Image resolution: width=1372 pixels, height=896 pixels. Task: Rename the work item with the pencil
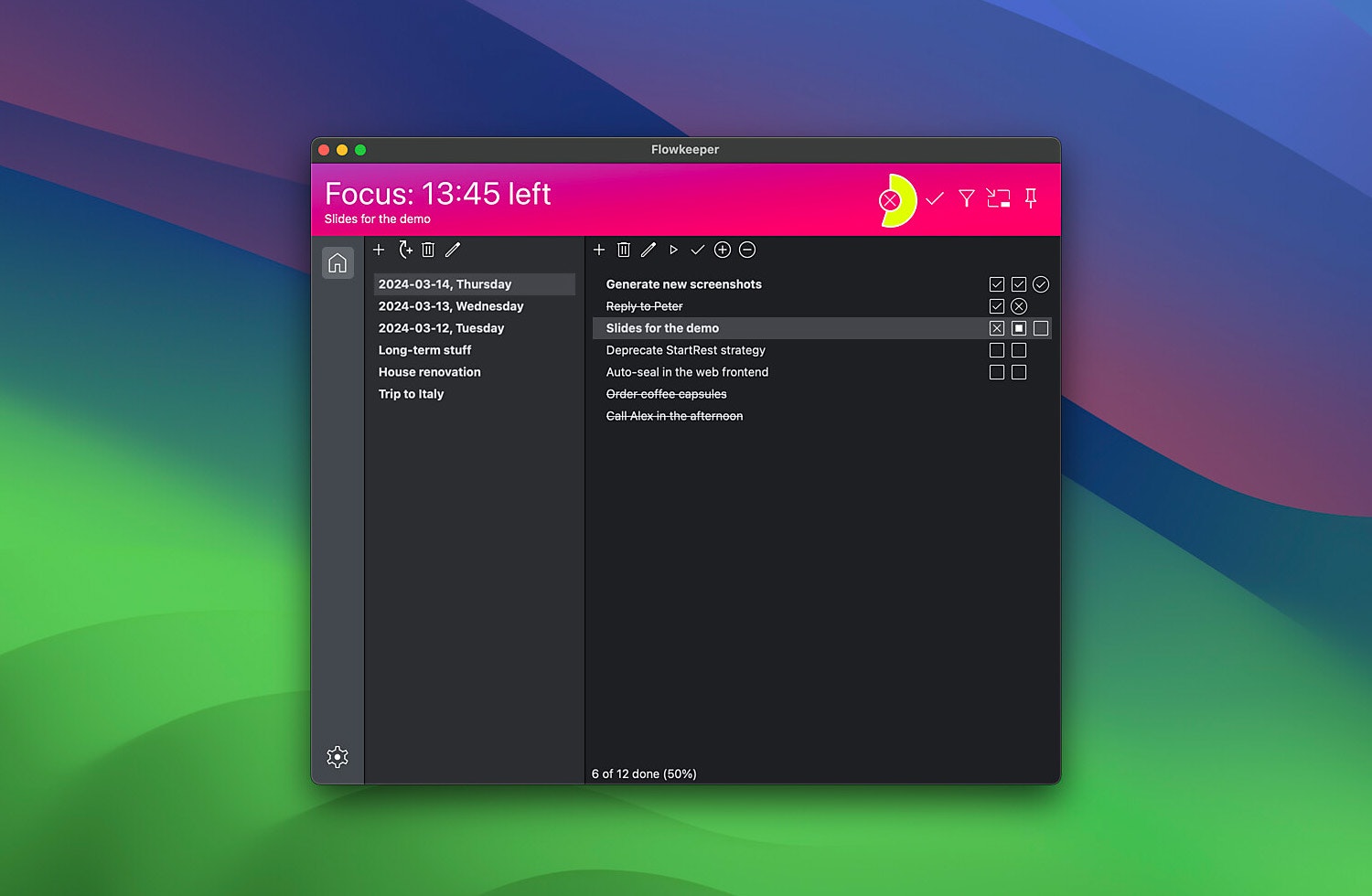click(x=648, y=250)
